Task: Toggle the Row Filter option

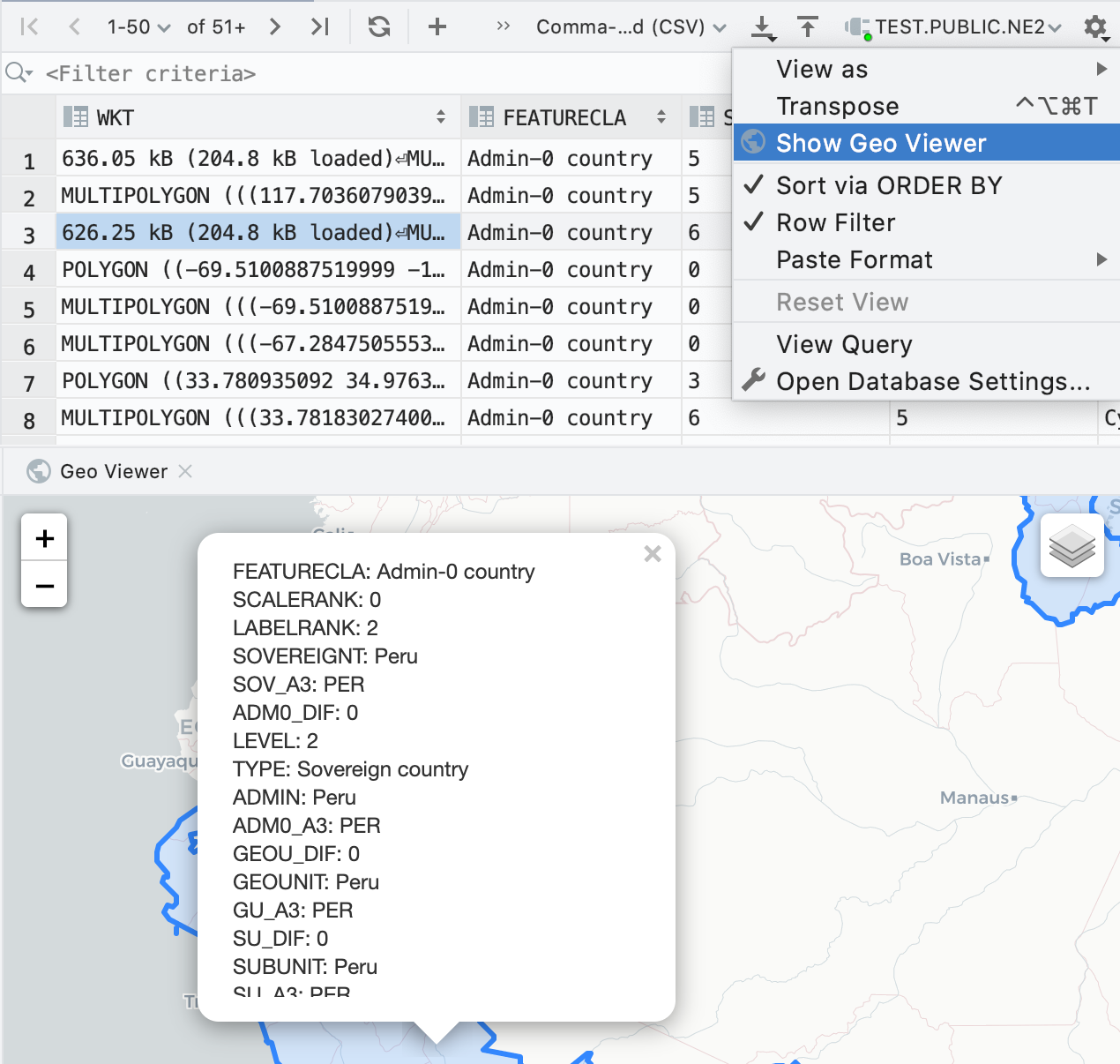Action: pyautogui.click(x=926, y=222)
